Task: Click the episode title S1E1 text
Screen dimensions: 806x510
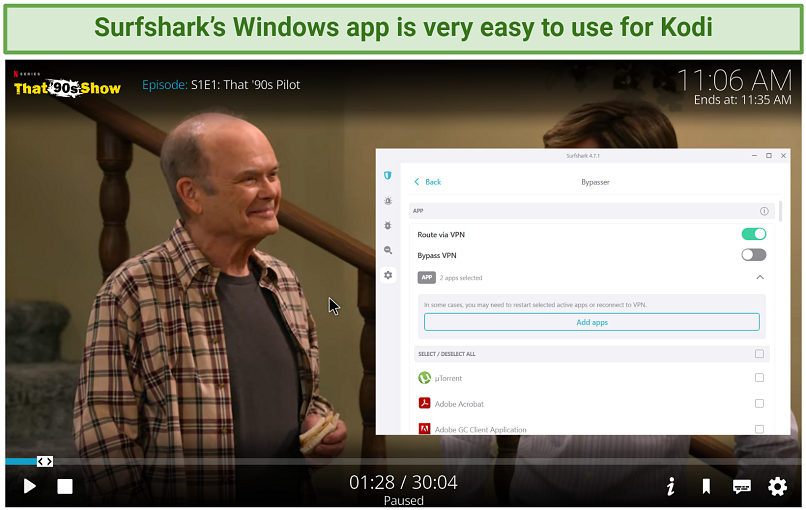Action: click(245, 85)
